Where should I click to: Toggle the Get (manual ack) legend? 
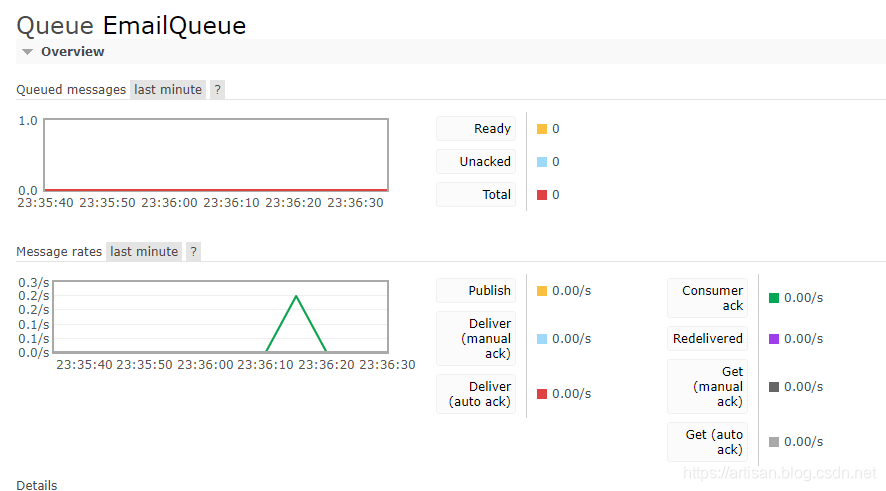click(707, 386)
